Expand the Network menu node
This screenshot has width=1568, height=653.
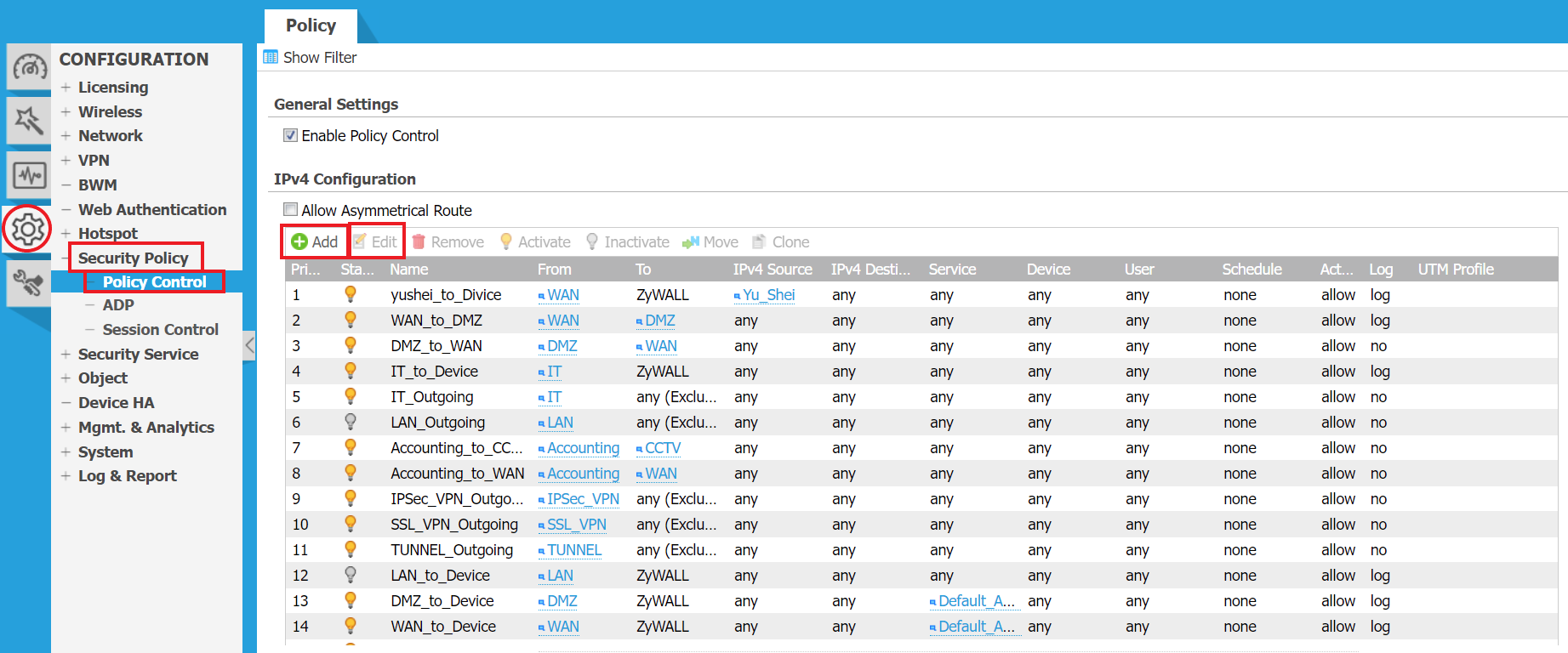click(66, 136)
